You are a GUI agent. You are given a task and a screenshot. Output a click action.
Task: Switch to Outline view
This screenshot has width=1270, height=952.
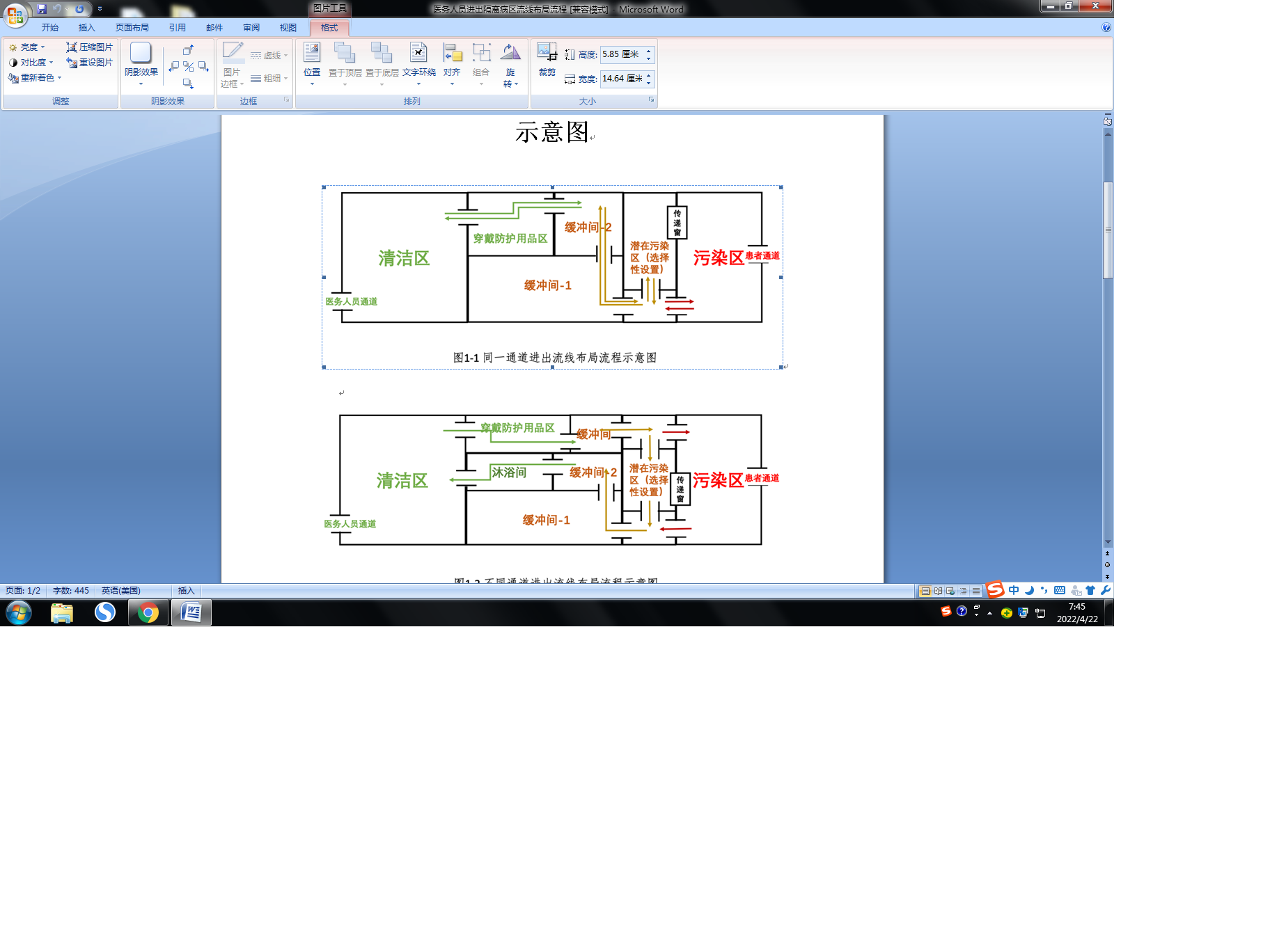[964, 591]
